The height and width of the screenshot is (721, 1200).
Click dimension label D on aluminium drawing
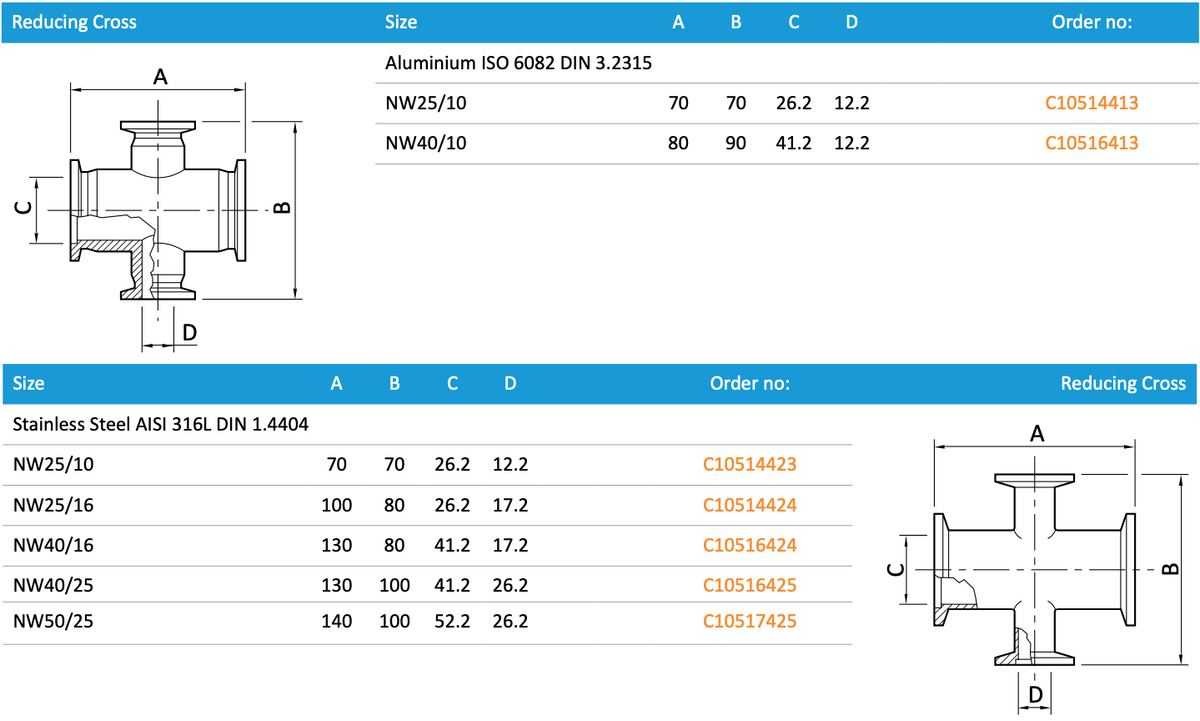pyautogui.click(x=189, y=332)
